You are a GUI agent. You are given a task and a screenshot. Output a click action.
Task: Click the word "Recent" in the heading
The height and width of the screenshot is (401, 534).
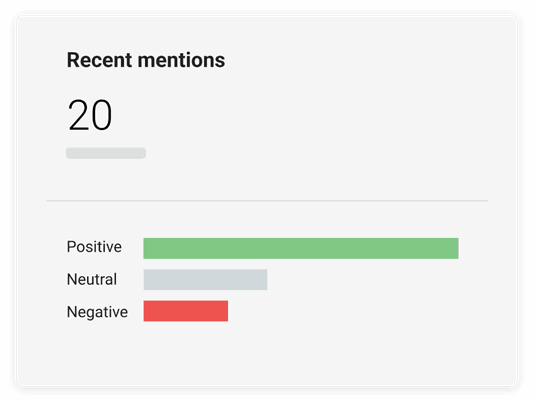coord(99,60)
